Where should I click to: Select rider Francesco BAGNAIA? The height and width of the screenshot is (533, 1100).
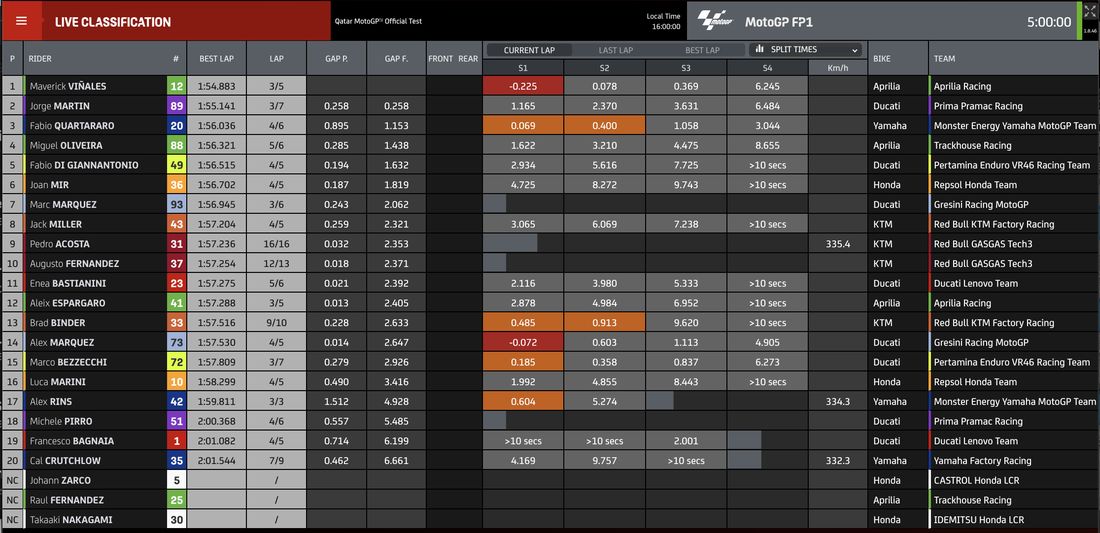[72, 441]
